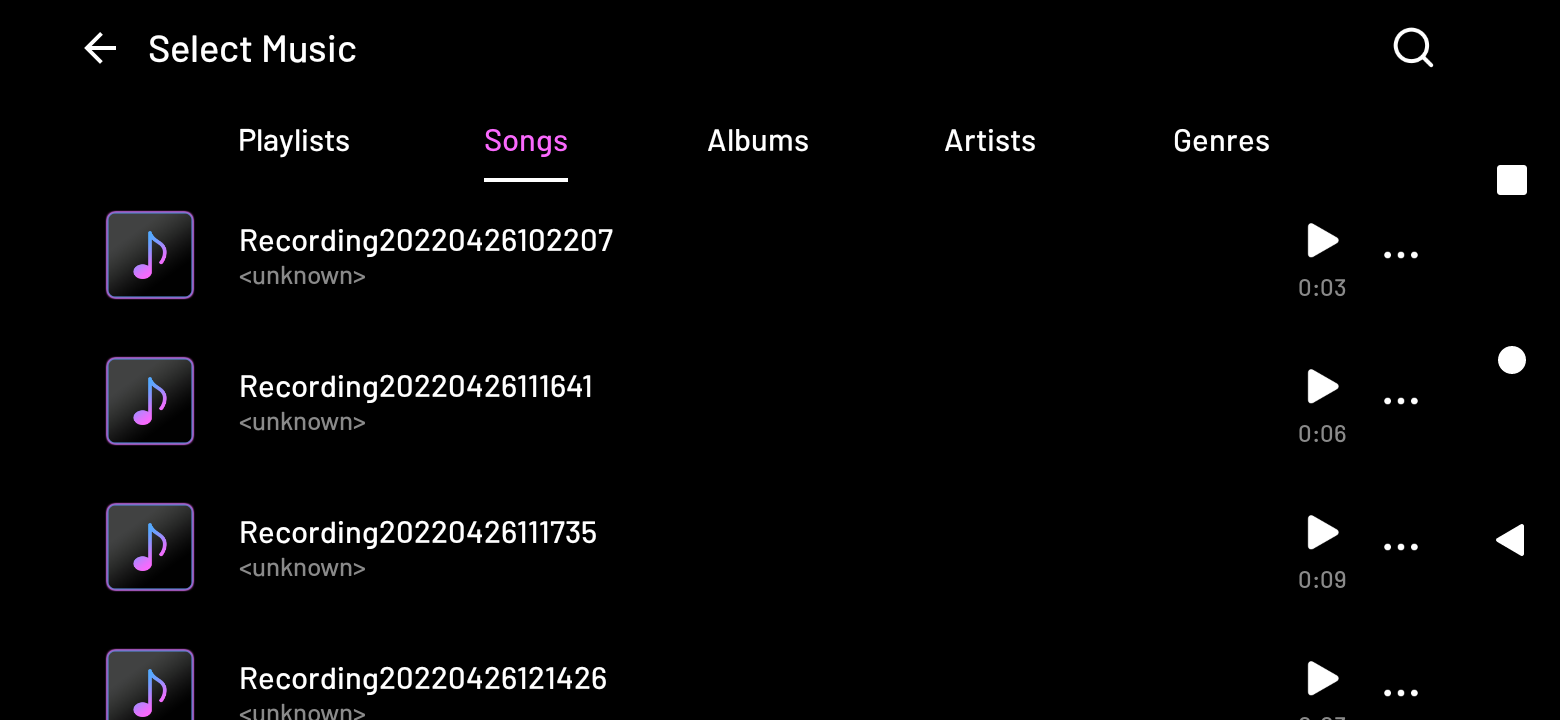
Task: Play Recording20220426111641 preview
Action: coord(1322,387)
